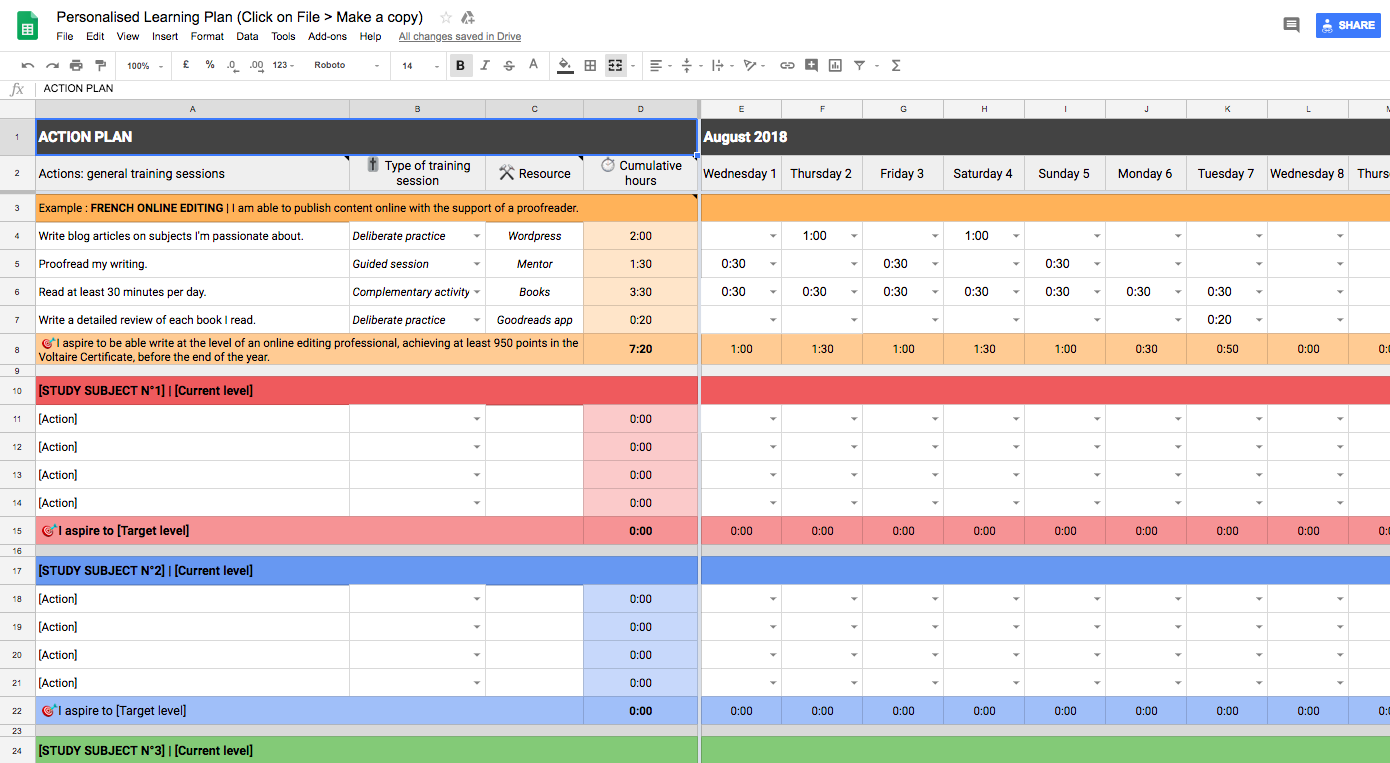Open the merge type dropdown arrow
1390x763 pixels.
(x=635, y=65)
